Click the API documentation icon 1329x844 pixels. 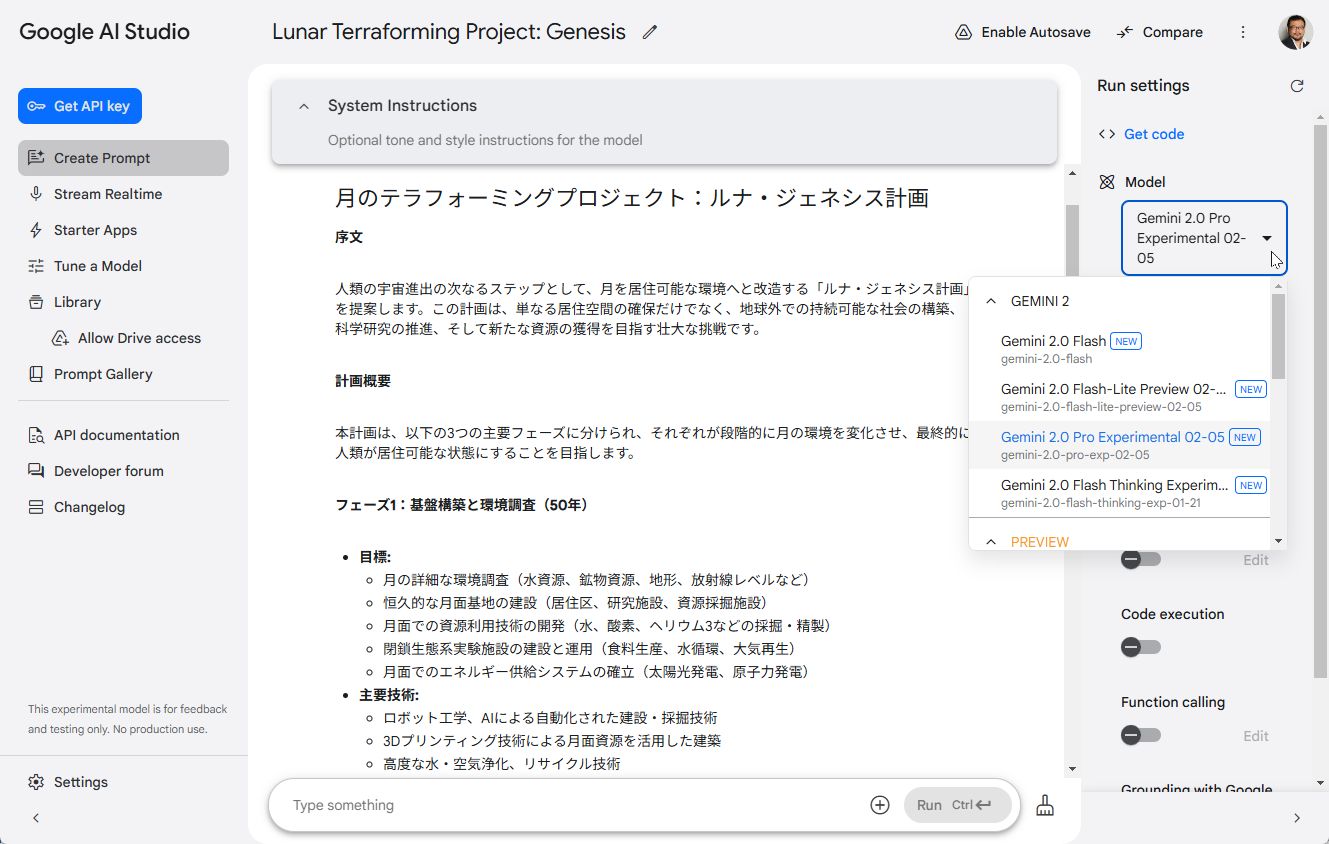click(x=36, y=435)
